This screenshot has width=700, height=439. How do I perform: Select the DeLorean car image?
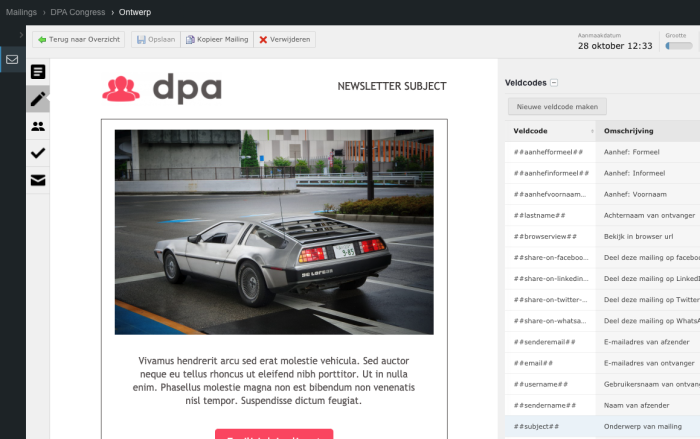click(274, 231)
